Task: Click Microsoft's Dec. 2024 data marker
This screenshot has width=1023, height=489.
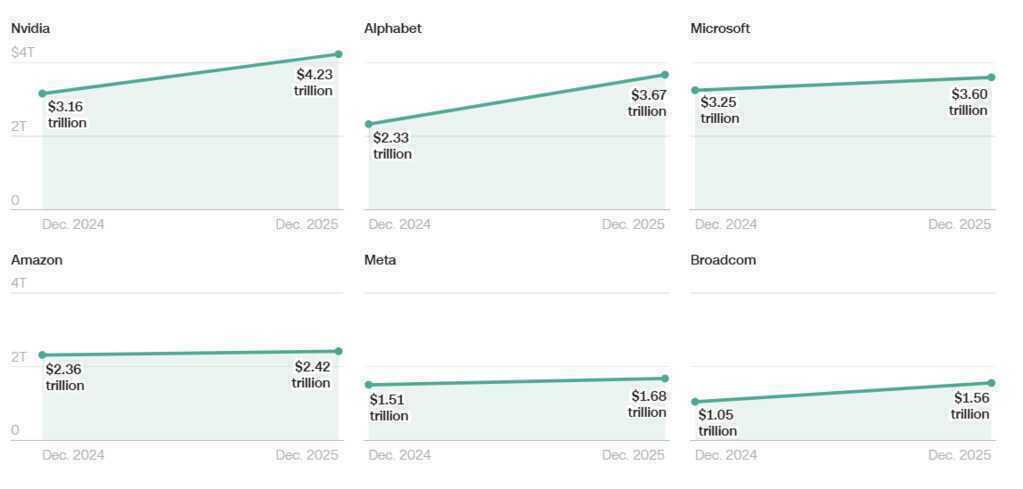Action: 695,90
